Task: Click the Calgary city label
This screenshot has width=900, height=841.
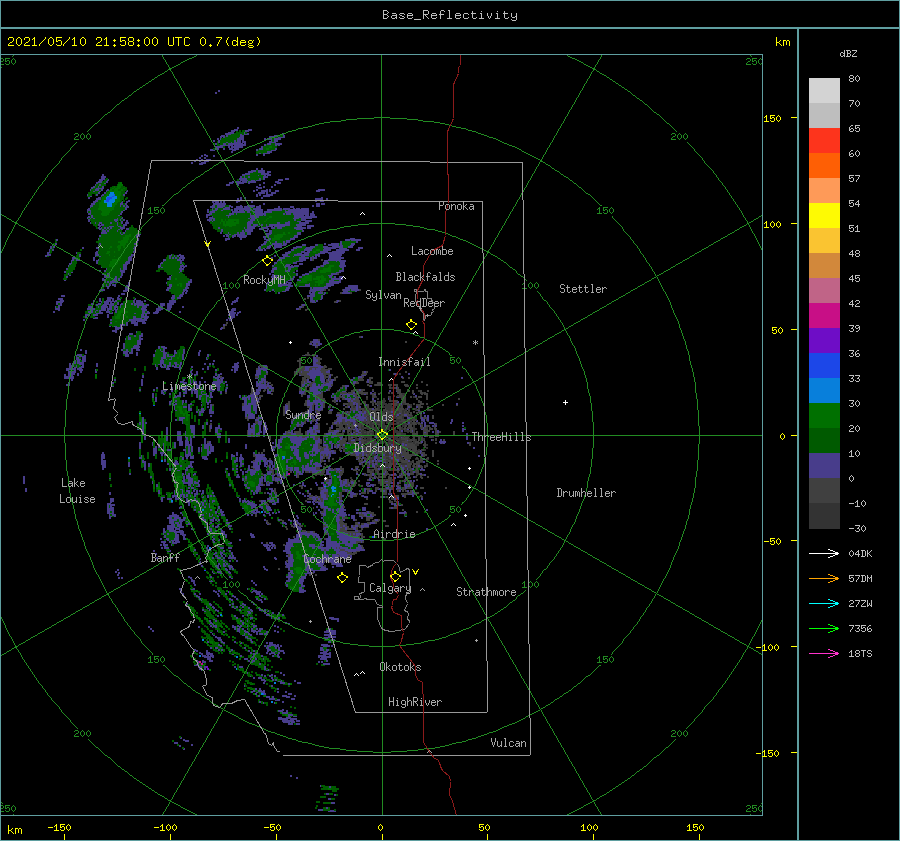Action: [x=390, y=588]
